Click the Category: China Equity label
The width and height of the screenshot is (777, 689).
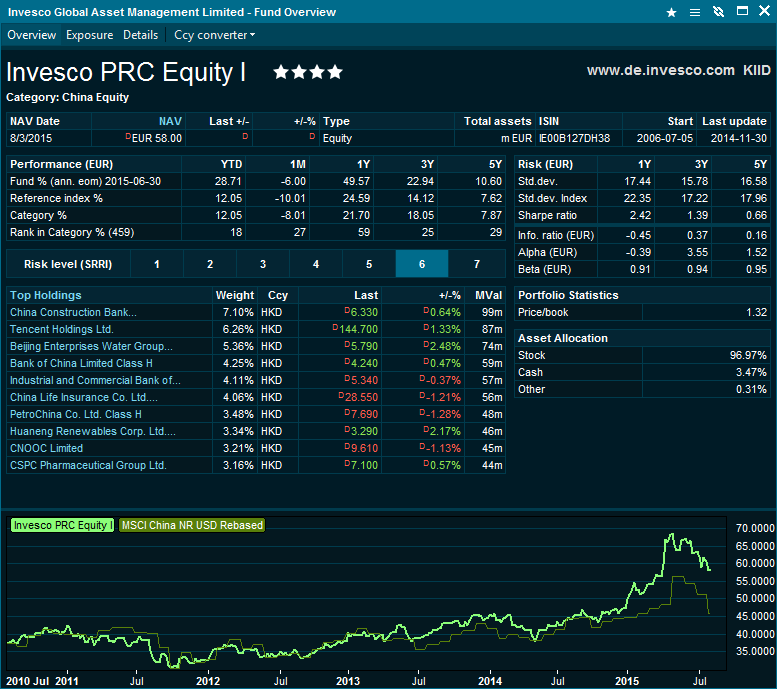point(67,98)
